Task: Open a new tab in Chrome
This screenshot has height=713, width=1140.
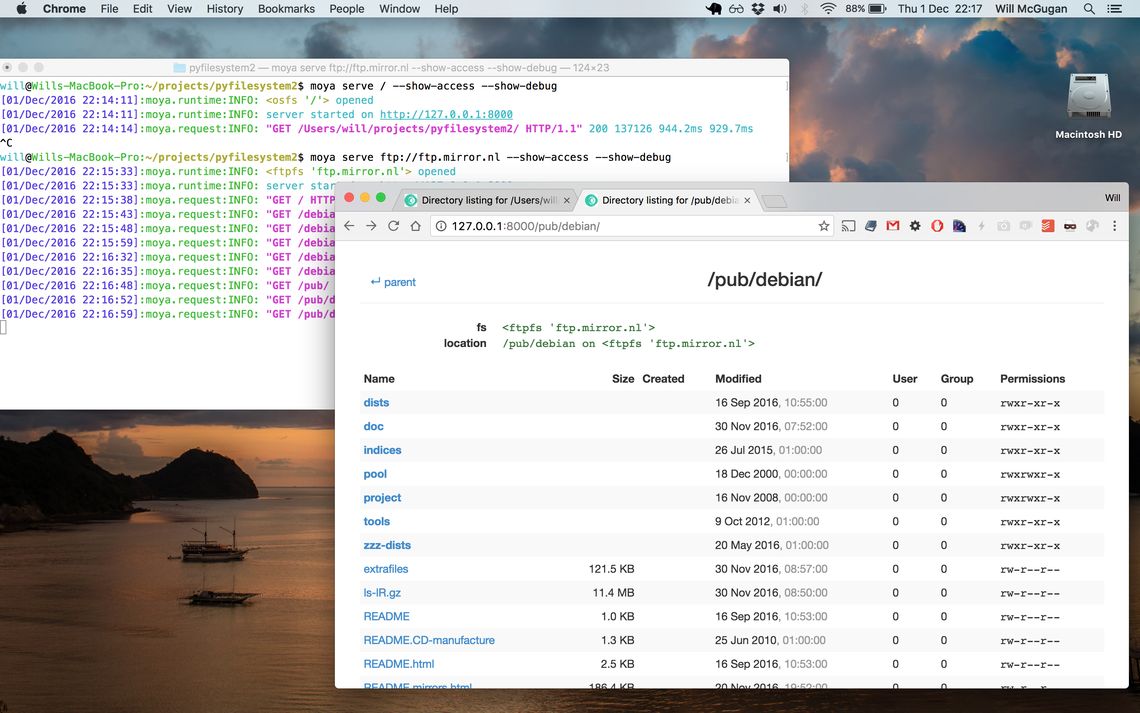Action: (x=775, y=201)
